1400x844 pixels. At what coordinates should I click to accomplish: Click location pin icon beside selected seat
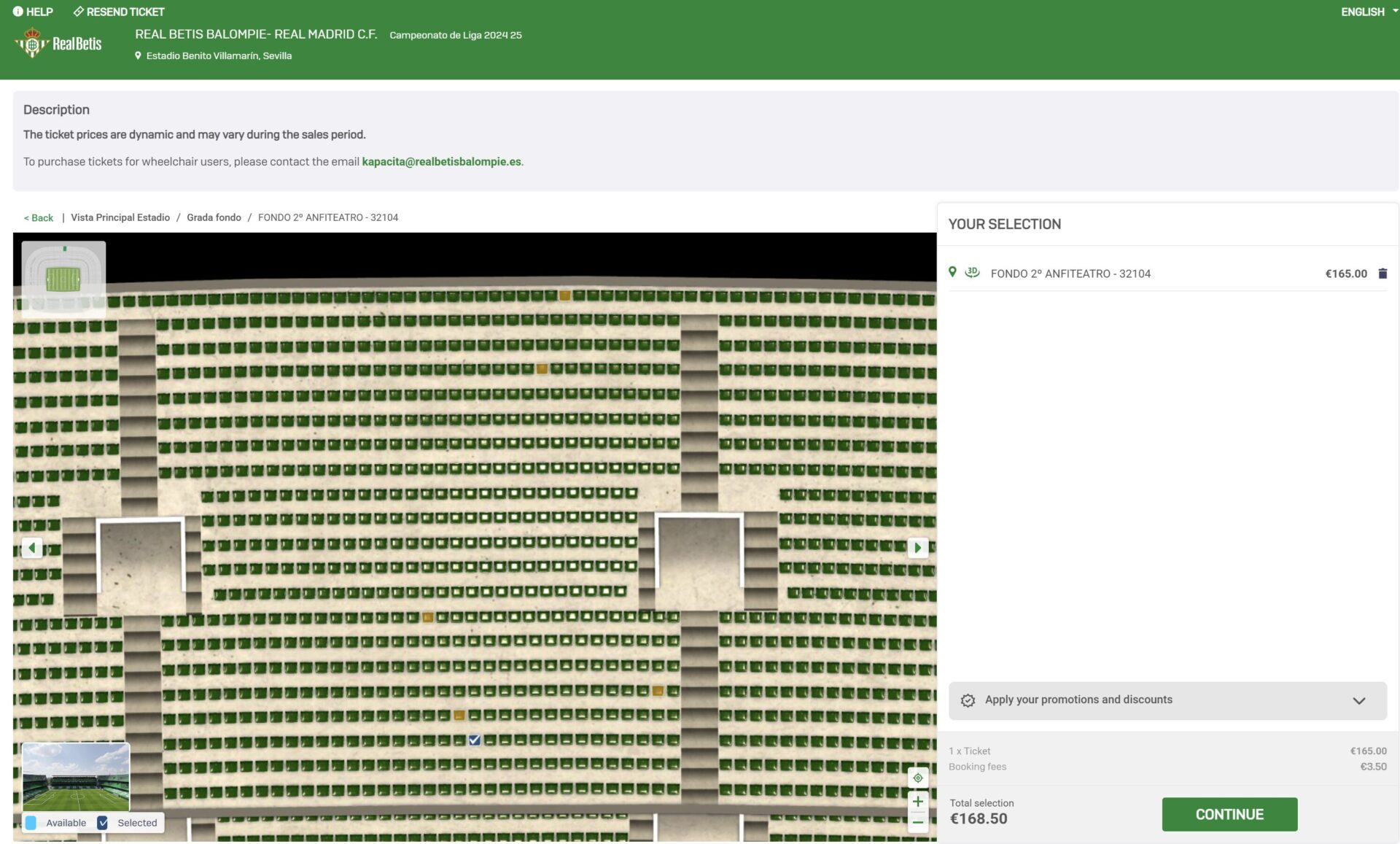[952, 272]
